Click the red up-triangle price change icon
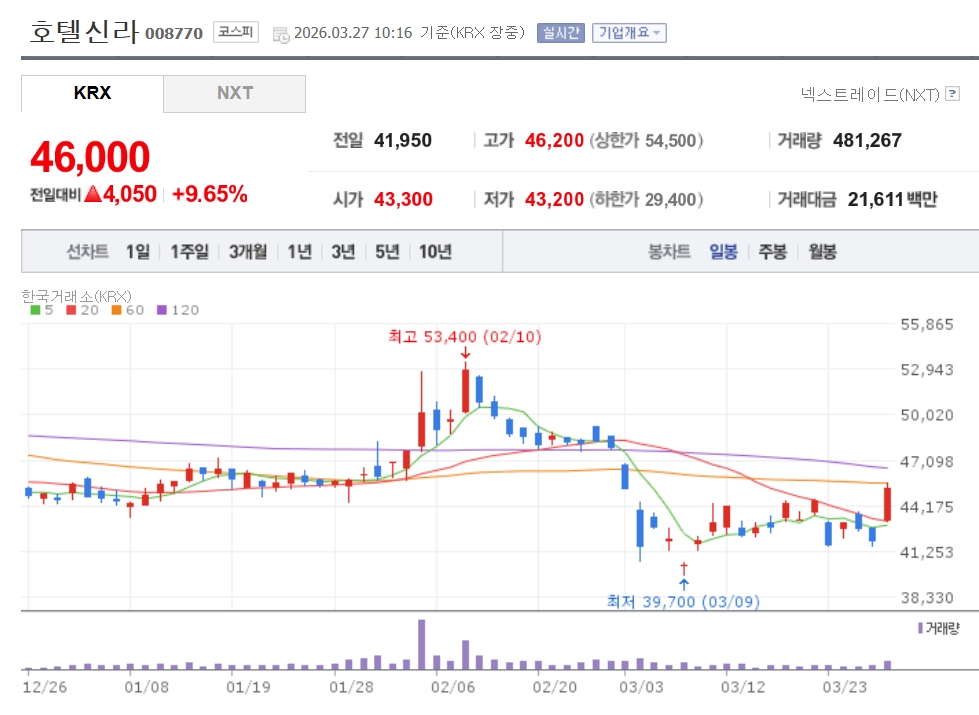979x715 pixels. point(93,194)
